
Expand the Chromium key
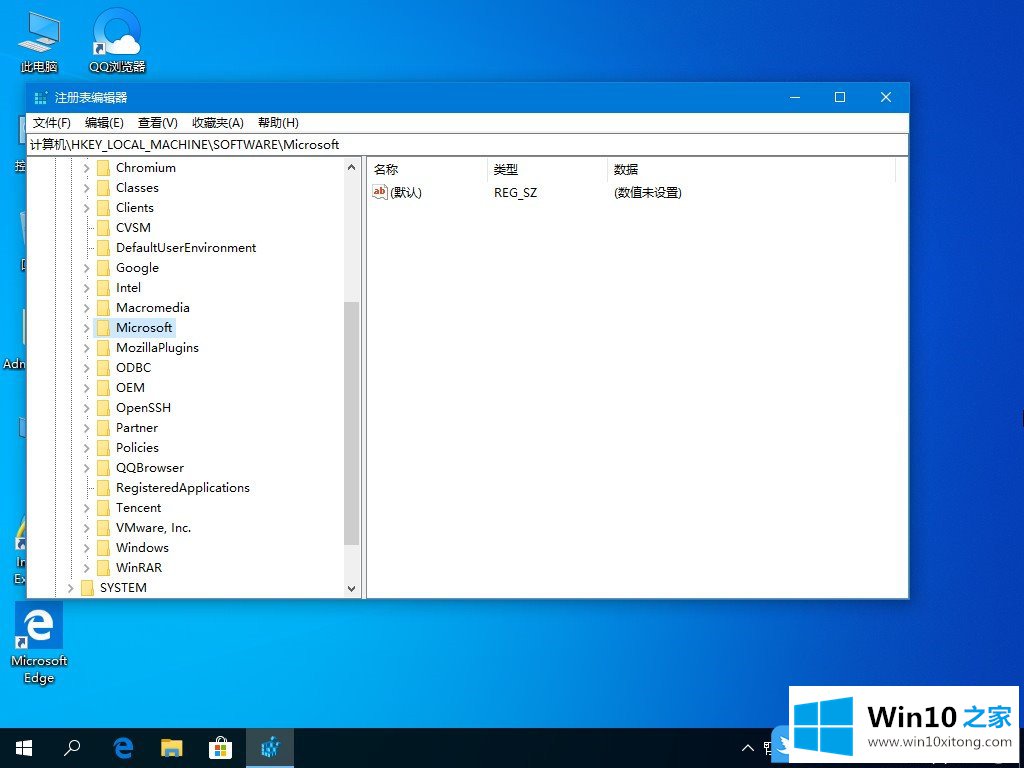point(86,168)
